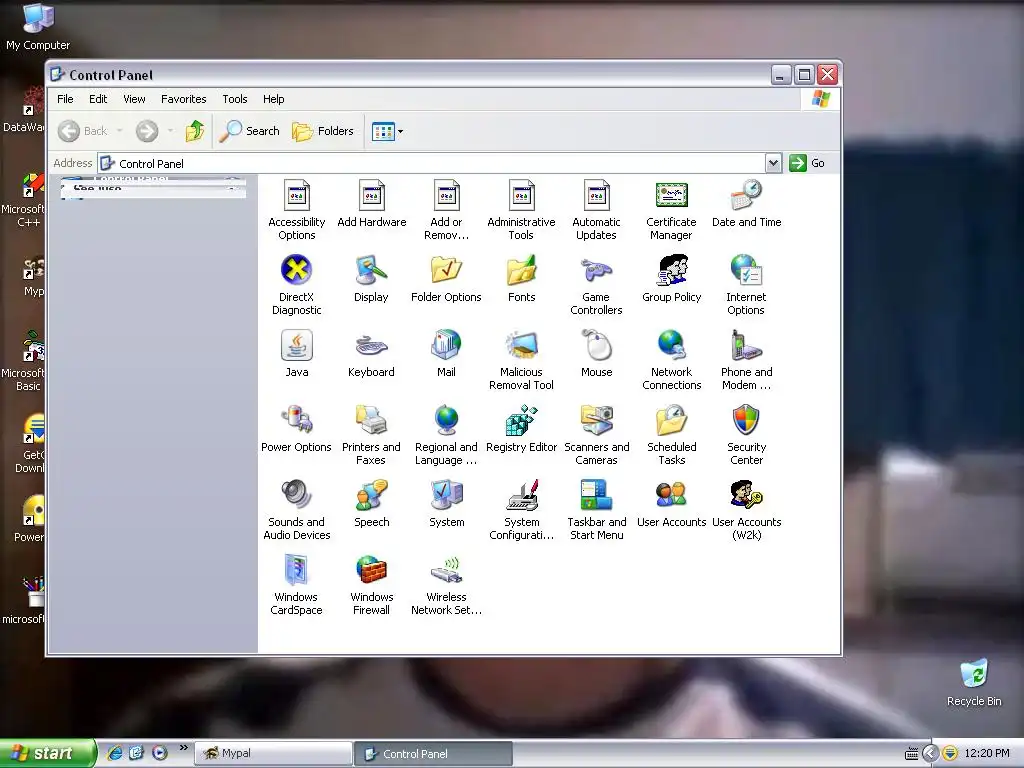
Task: Open Display properties icon
Action: 372,270
